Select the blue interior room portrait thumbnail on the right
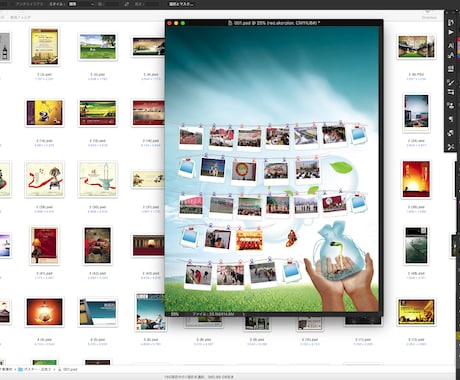 tap(416, 113)
